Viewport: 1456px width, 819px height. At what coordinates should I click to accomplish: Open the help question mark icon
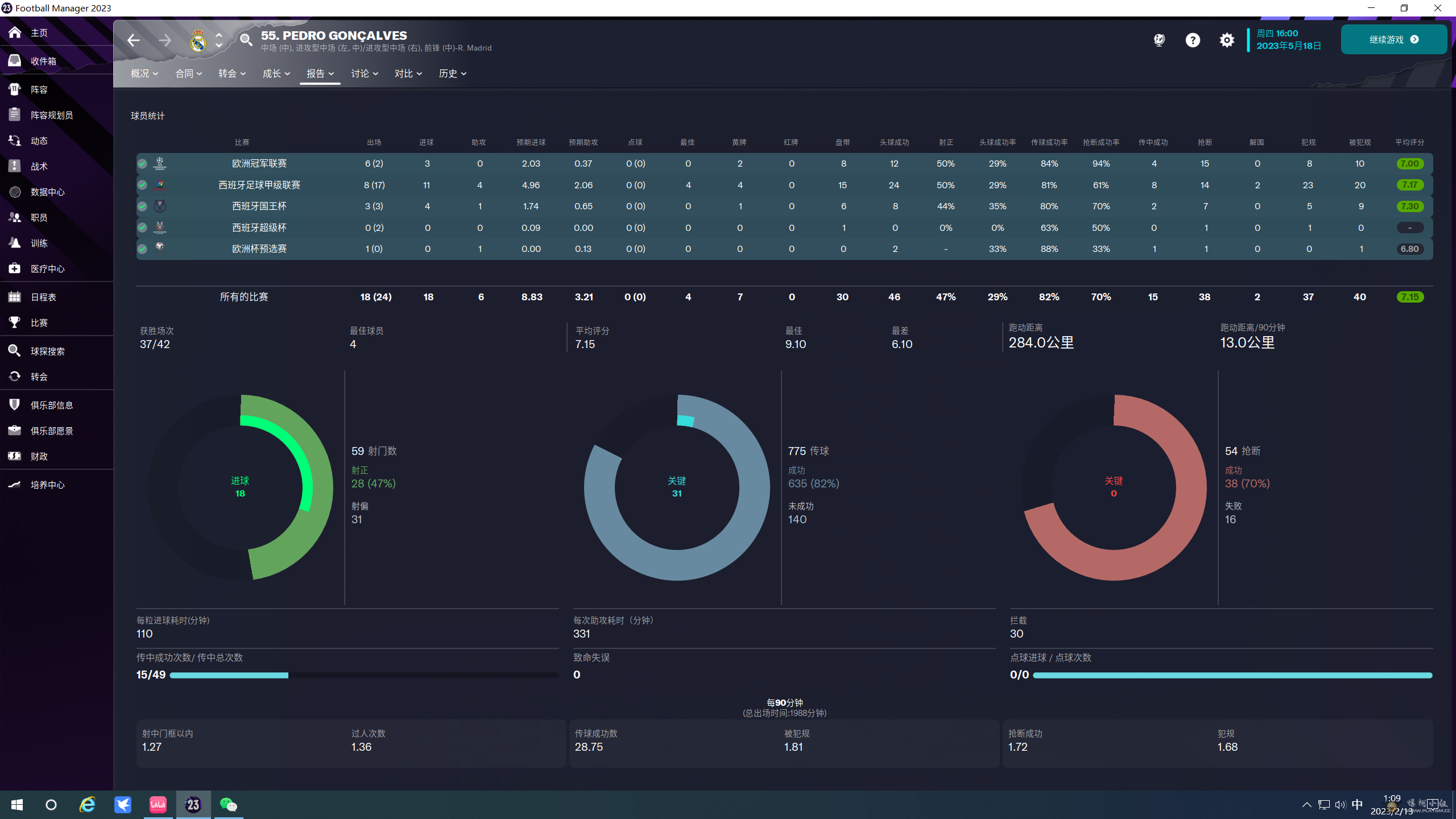point(1193,40)
